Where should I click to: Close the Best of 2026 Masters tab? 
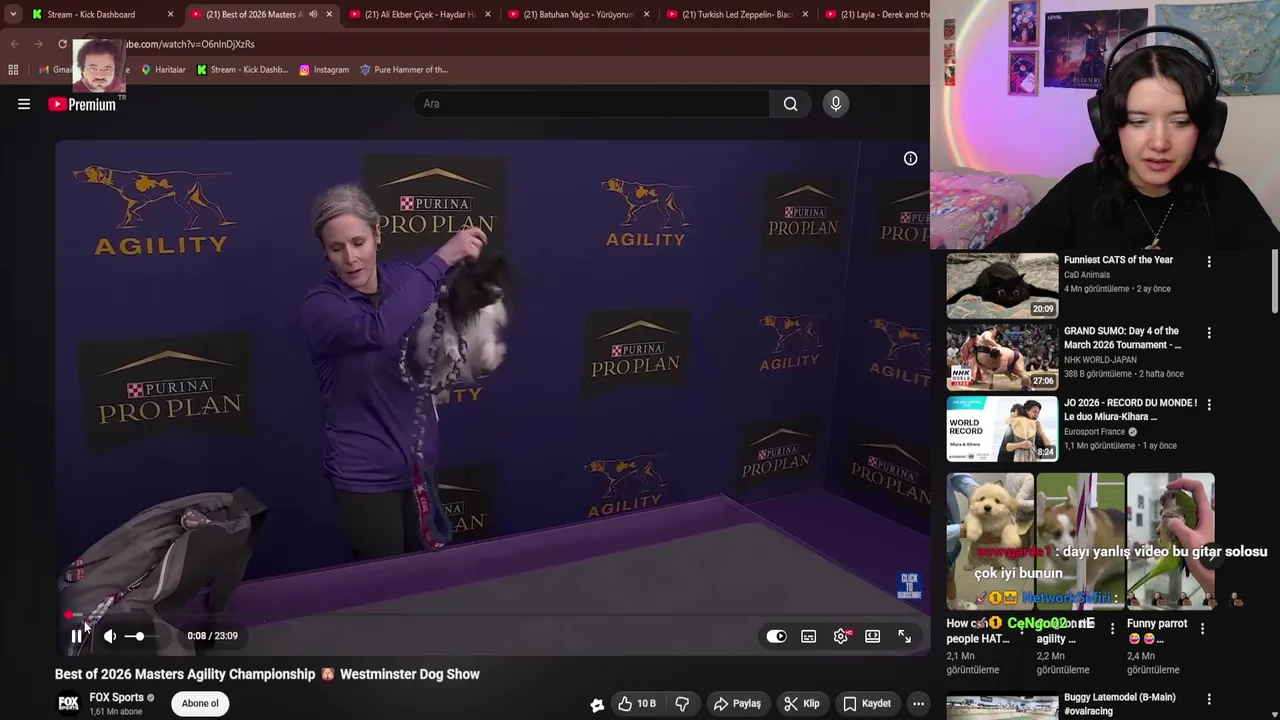pyautogui.click(x=328, y=14)
